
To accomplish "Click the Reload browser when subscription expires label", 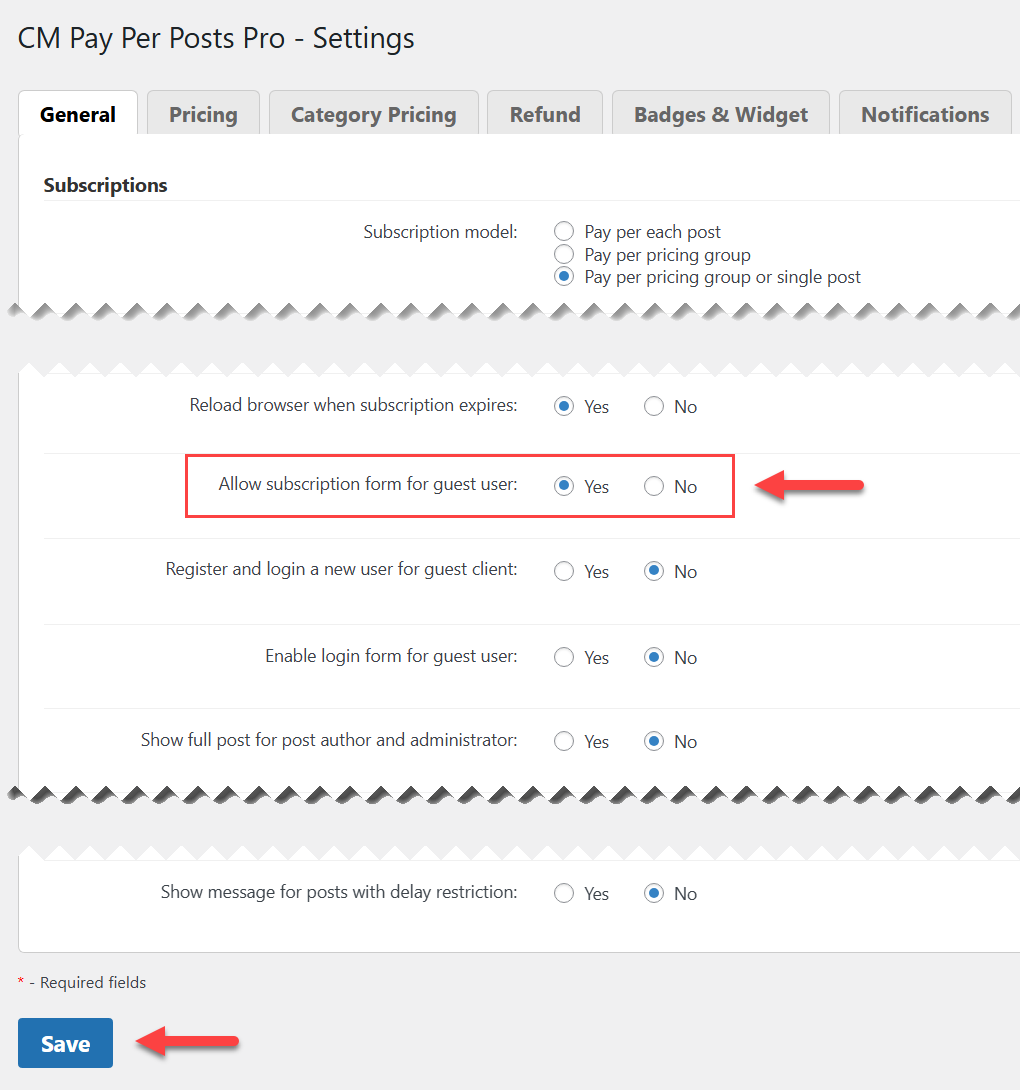I will pyautogui.click(x=353, y=405).
